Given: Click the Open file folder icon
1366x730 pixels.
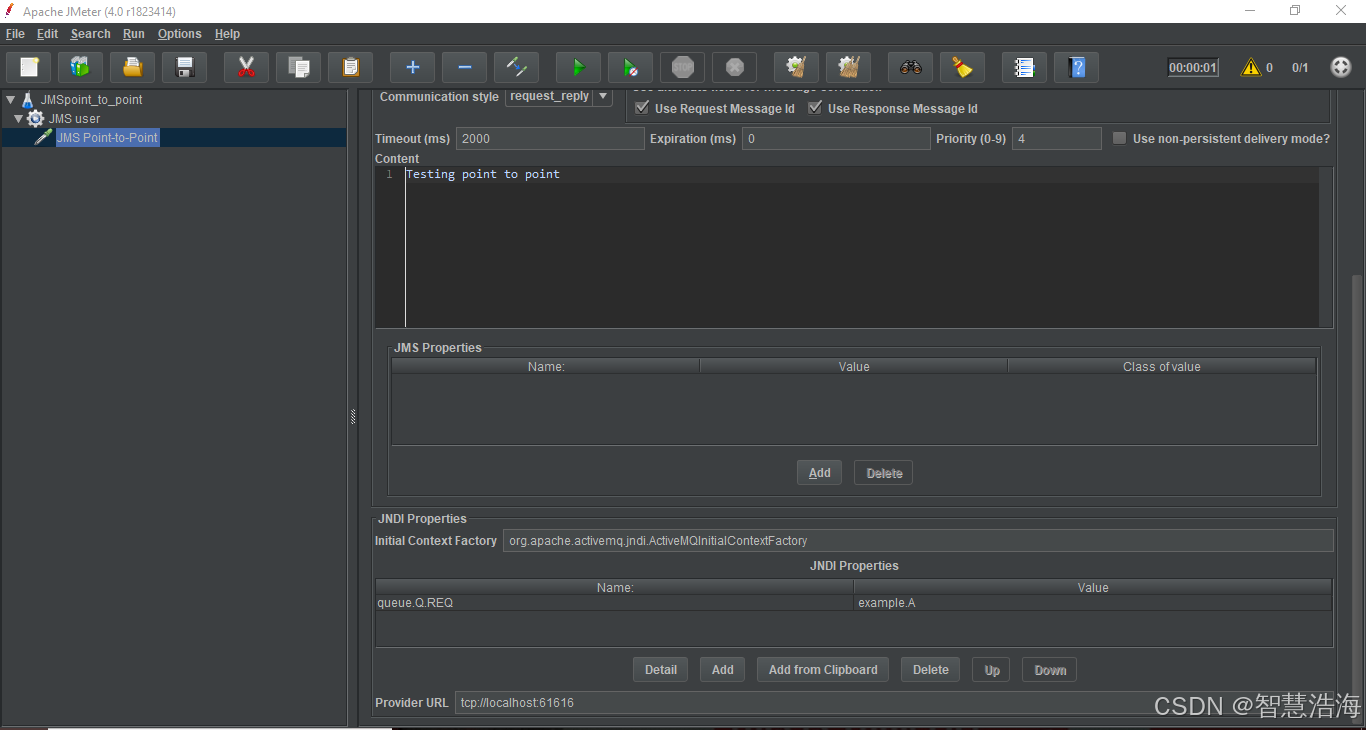Looking at the screenshot, I should (132, 67).
